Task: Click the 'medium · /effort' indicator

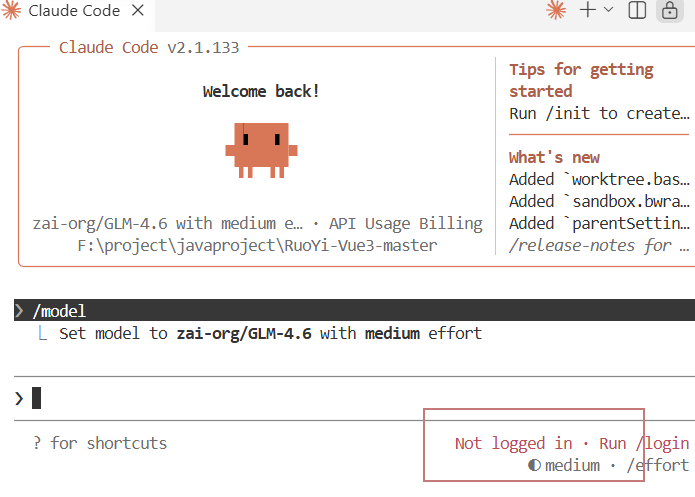Action: pyautogui.click(x=608, y=466)
